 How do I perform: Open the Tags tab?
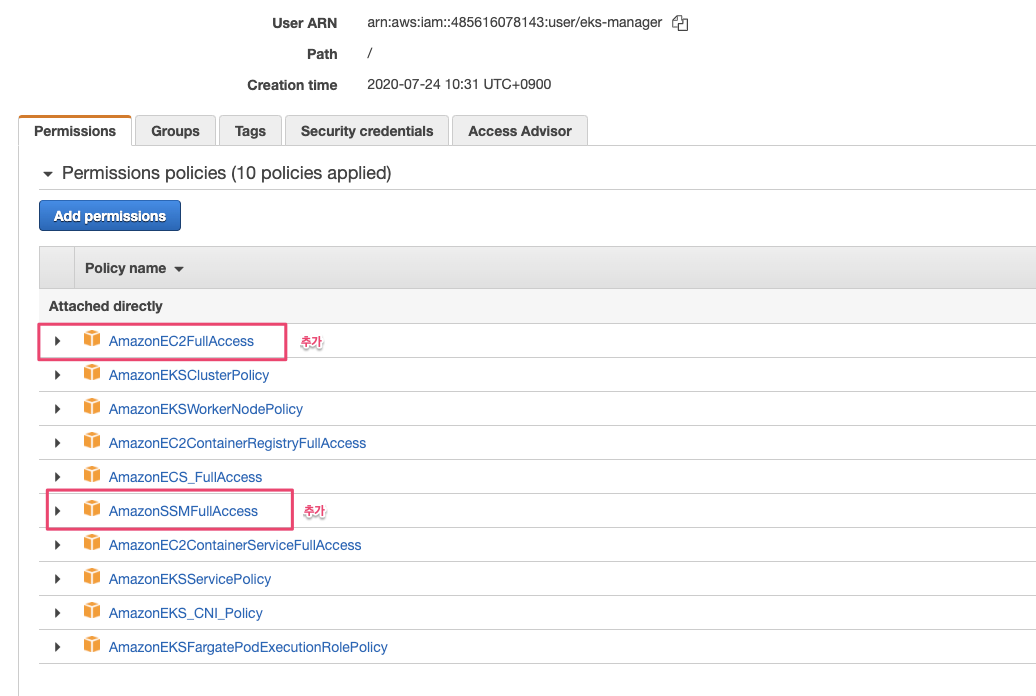coord(250,131)
